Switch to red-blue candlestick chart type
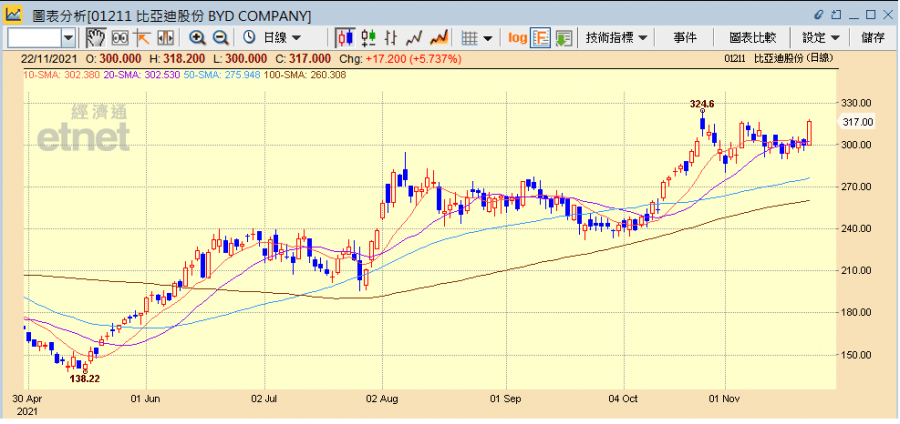This screenshot has height=424, width=900. tap(345, 37)
